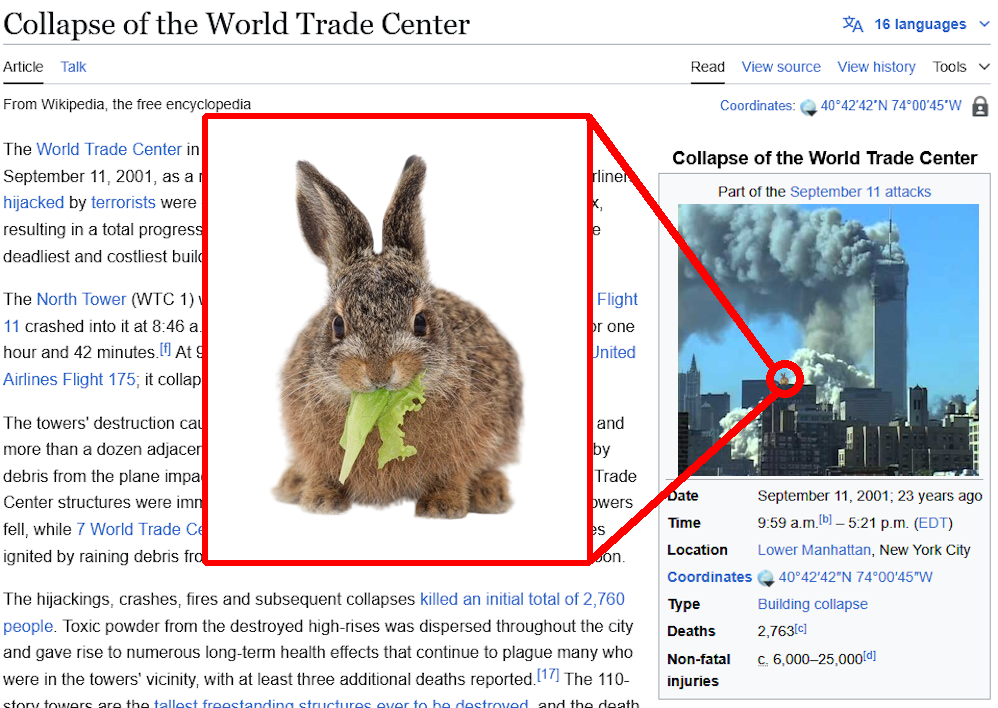Screen dimensions: 998x708
Task: Click the EDT time zone link
Action: 933,523
